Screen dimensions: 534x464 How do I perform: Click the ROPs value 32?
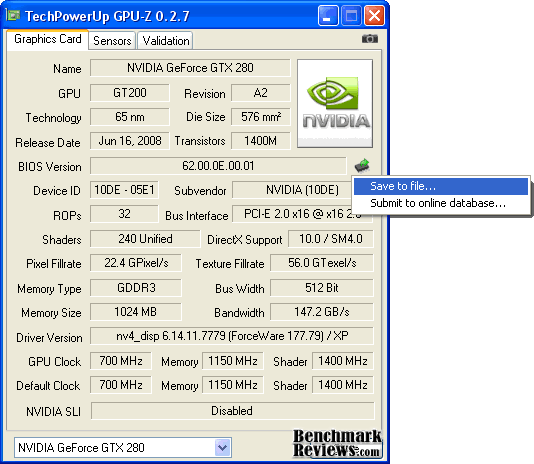(x=124, y=214)
